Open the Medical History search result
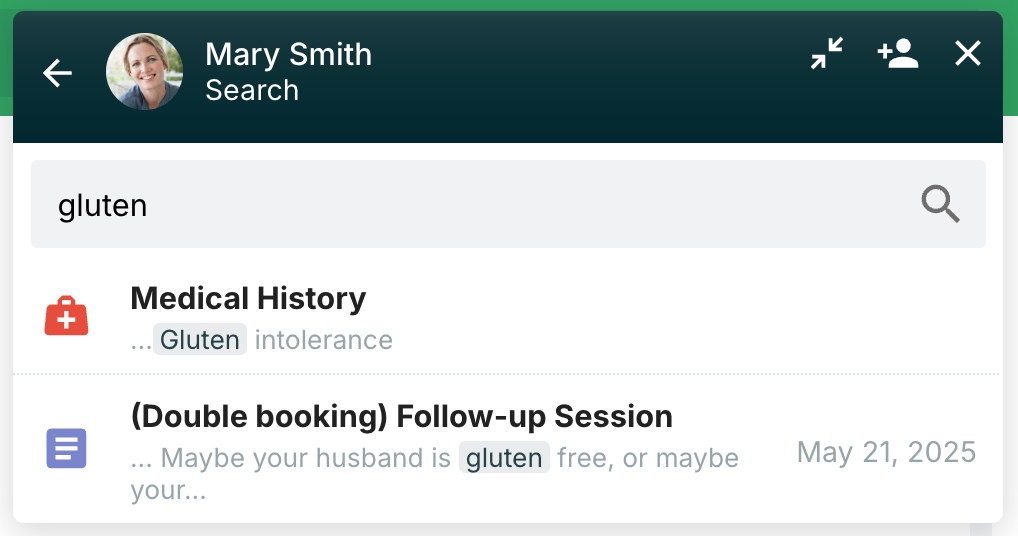 click(248, 298)
